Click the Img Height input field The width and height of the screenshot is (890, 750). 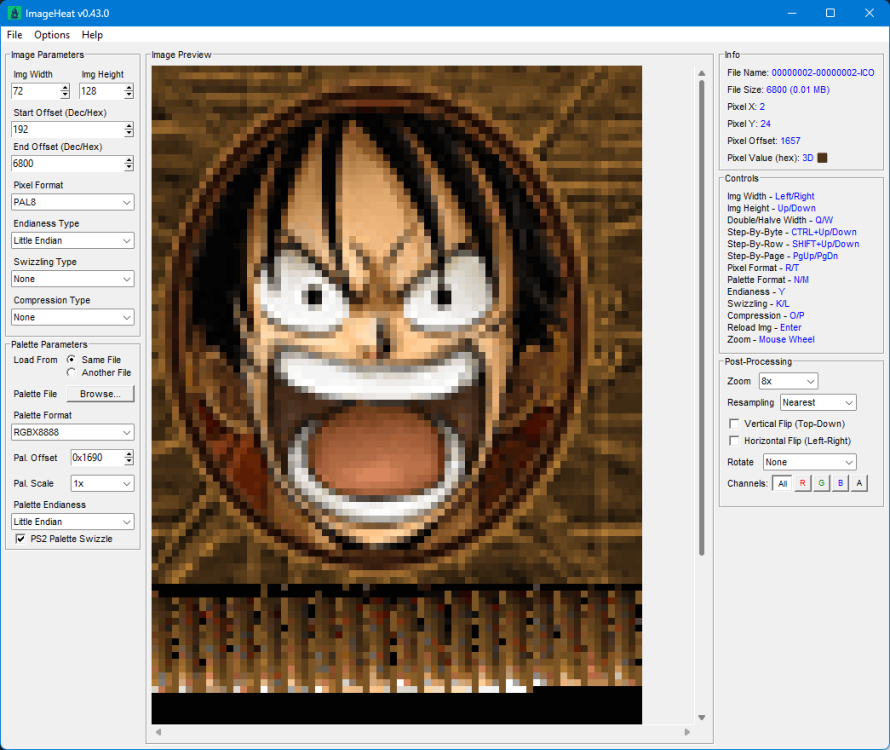(102, 91)
